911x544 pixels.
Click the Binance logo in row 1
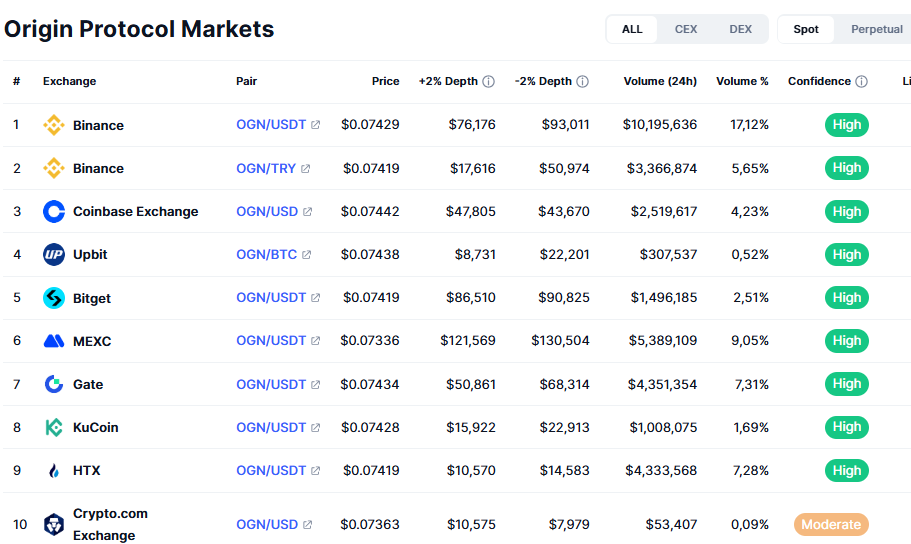pos(54,125)
